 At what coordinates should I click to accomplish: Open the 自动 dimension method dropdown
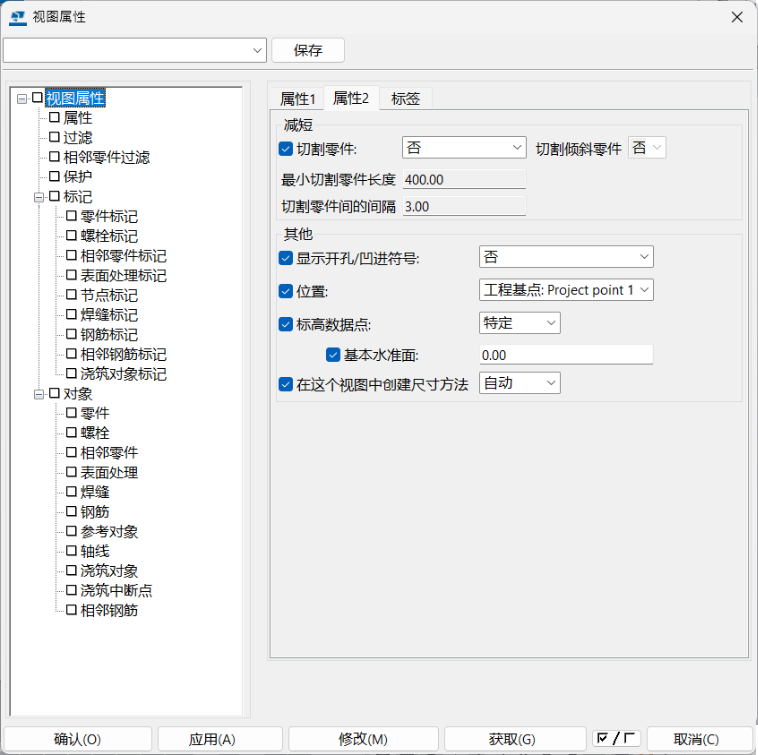[x=520, y=383]
